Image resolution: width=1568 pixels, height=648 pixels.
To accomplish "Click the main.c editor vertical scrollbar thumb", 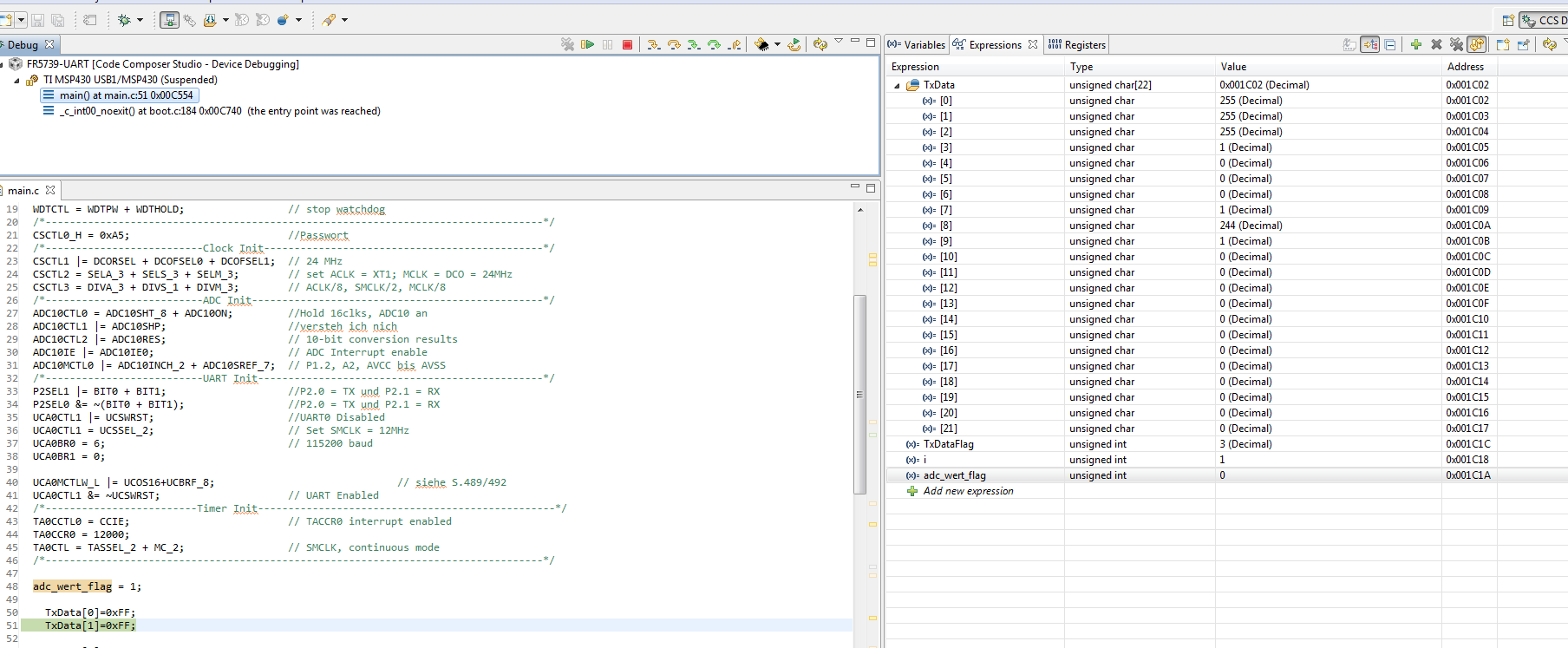I will click(x=860, y=395).
